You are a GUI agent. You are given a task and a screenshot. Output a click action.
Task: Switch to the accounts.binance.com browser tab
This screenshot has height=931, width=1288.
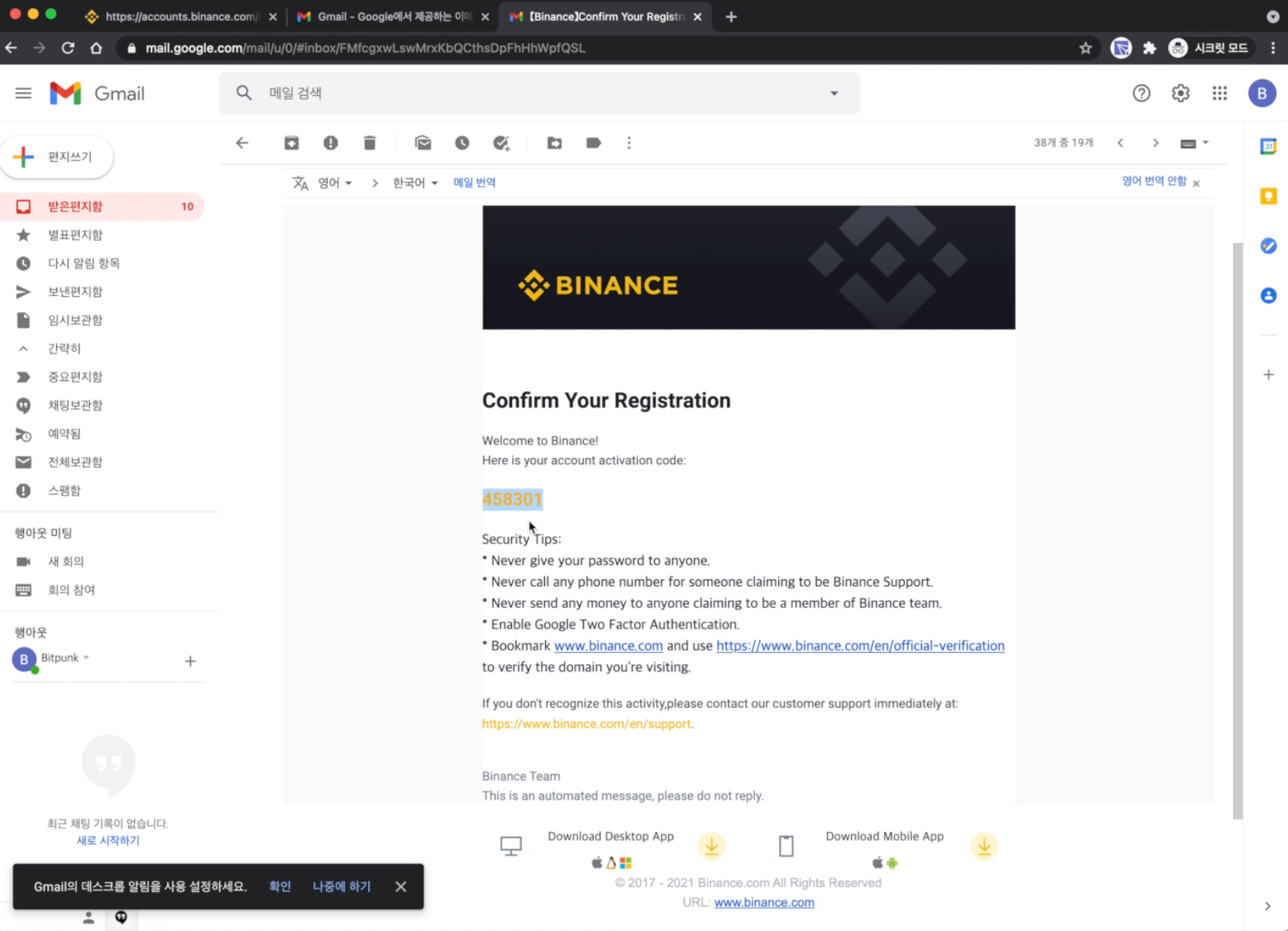pos(180,16)
